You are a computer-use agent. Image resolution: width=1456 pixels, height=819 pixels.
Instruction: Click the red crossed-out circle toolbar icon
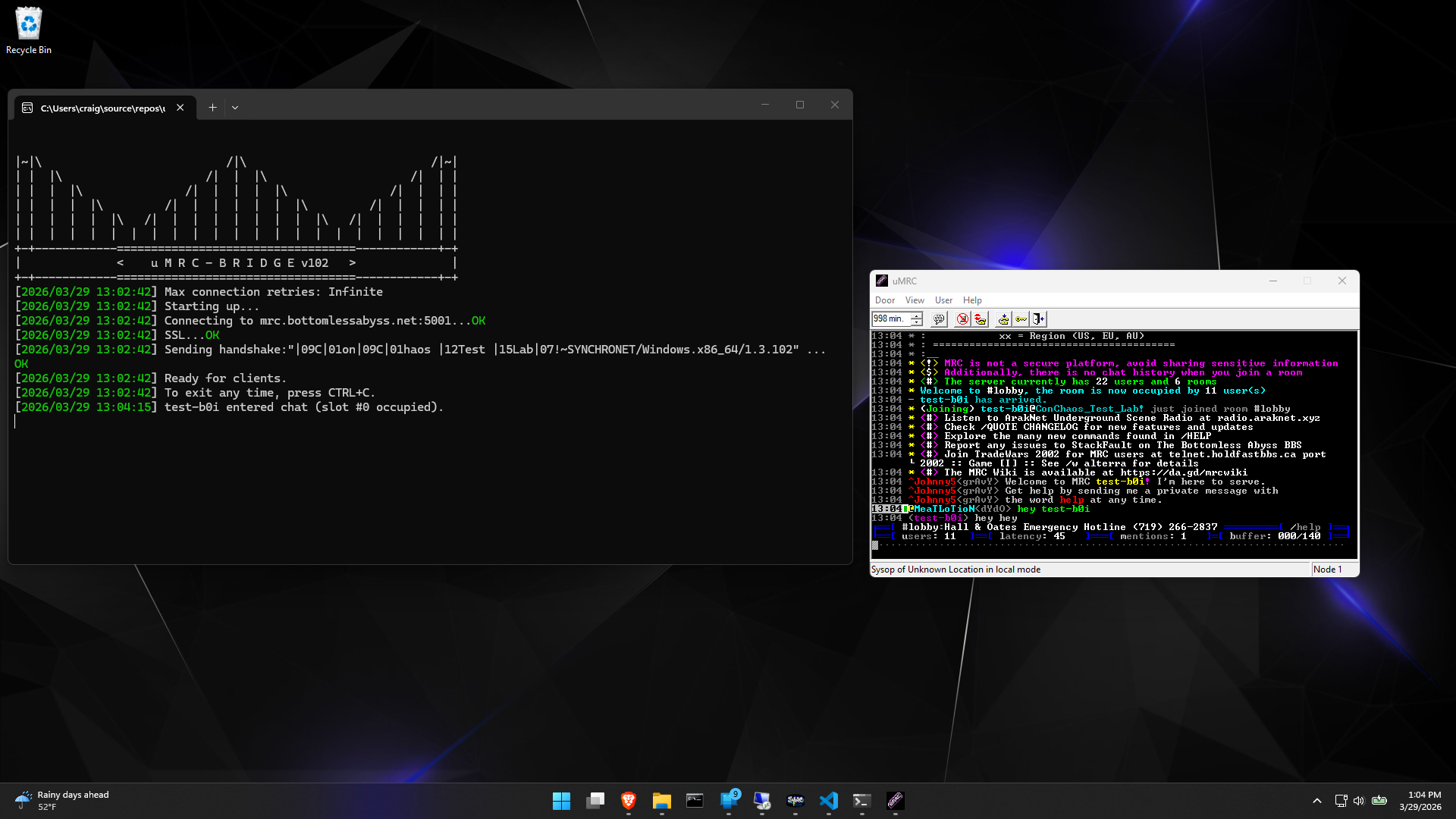[x=962, y=319]
